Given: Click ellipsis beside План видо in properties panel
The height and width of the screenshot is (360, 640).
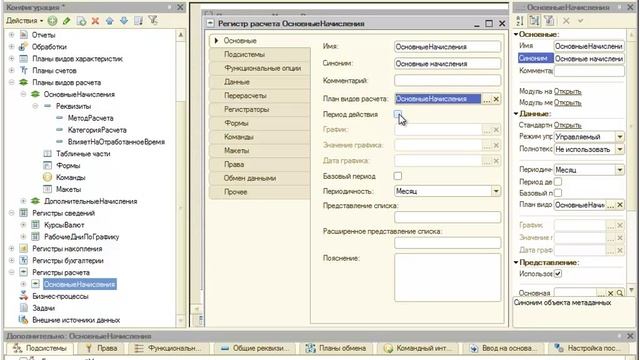Looking at the screenshot, I should tap(611, 205).
